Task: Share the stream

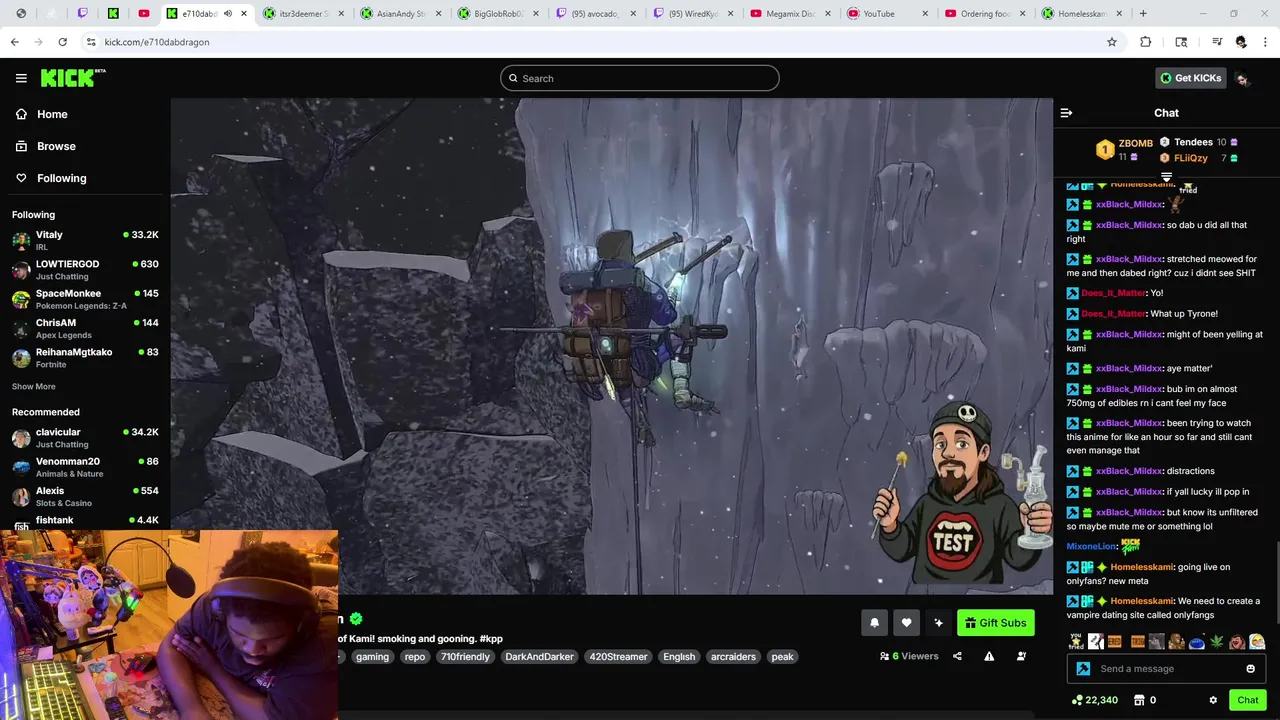Action: (x=957, y=657)
